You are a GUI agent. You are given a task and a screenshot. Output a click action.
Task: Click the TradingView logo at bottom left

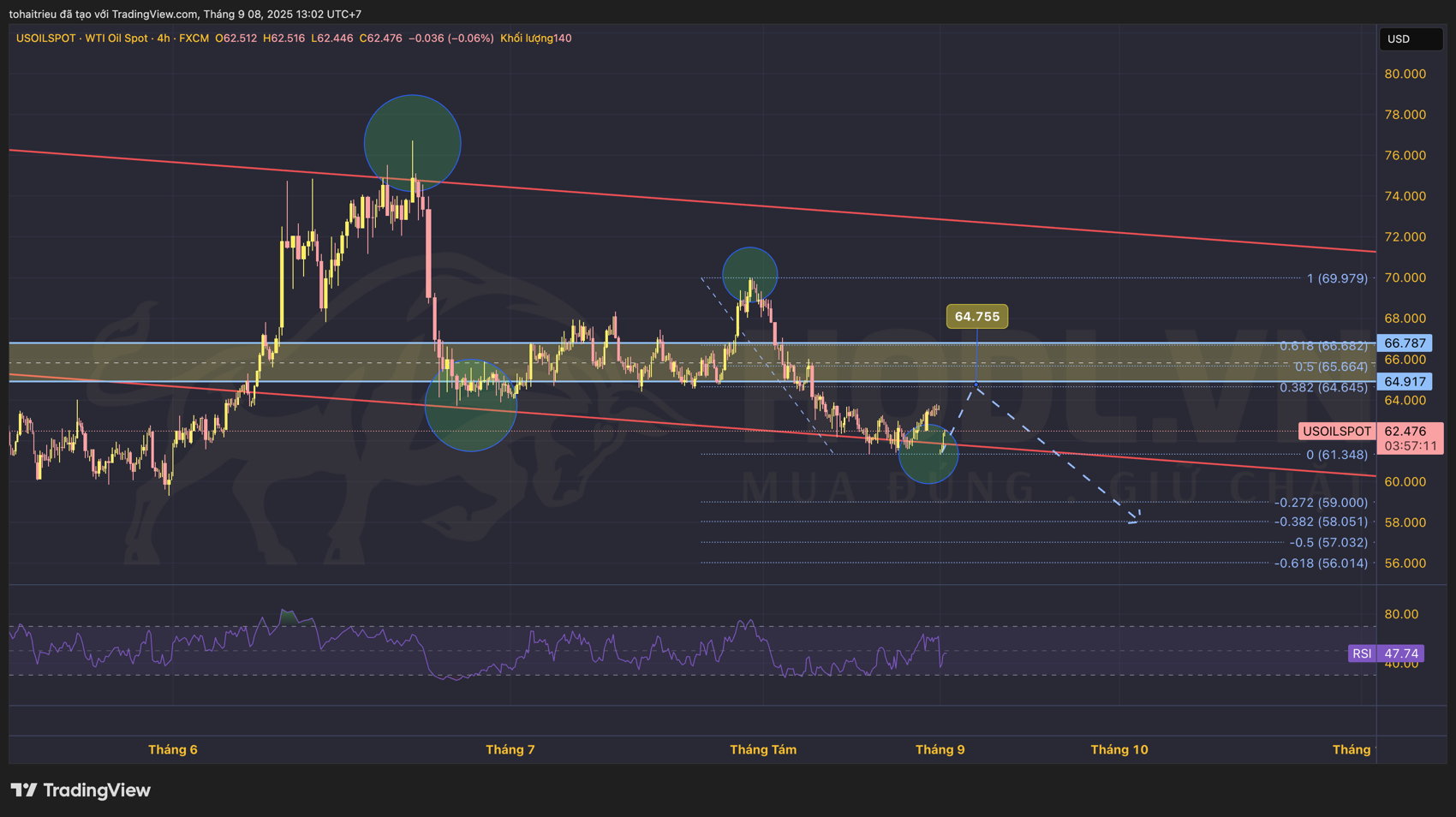tap(81, 790)
